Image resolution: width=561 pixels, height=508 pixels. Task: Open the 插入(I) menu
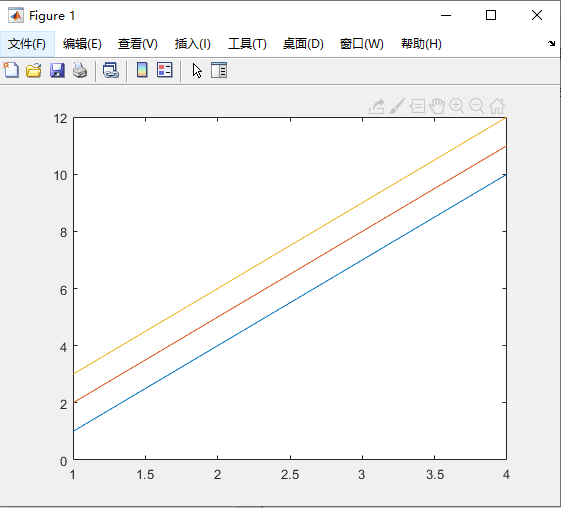point(192,44)
